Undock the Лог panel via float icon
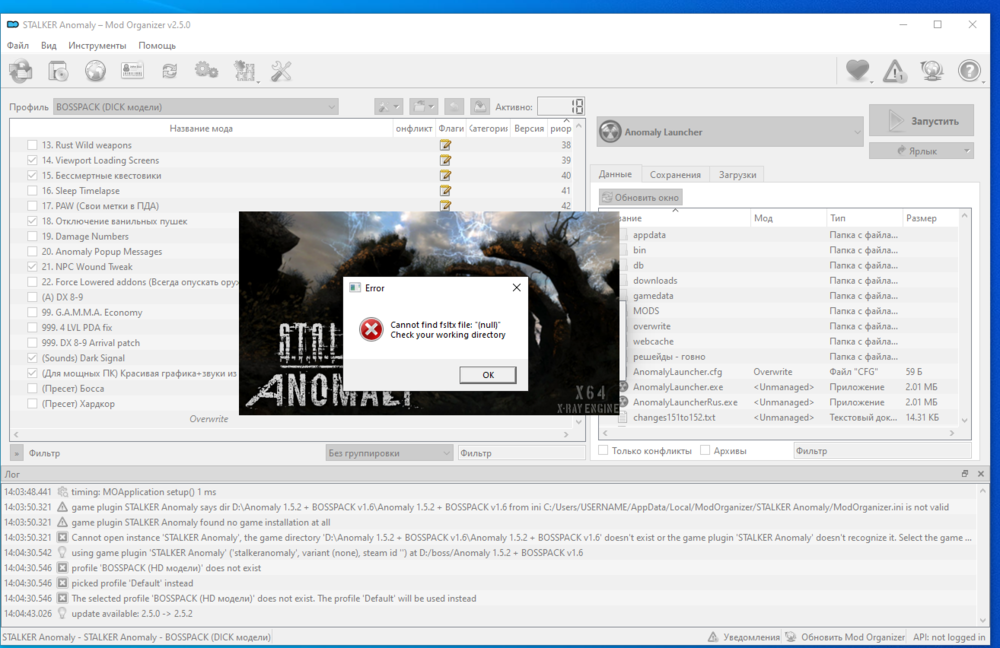The width and height of the screenshot is (1000, 648). click(x=965, y=474)
